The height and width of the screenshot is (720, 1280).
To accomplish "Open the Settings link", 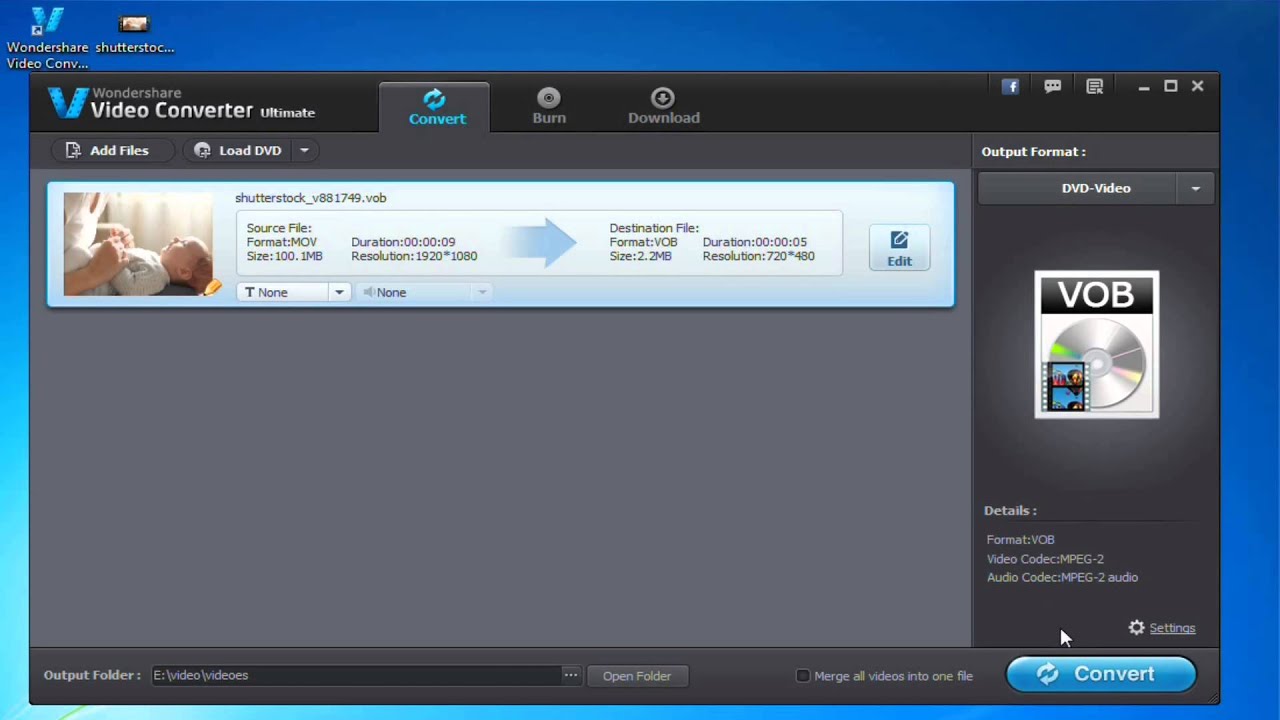I will coord(1172,628).
